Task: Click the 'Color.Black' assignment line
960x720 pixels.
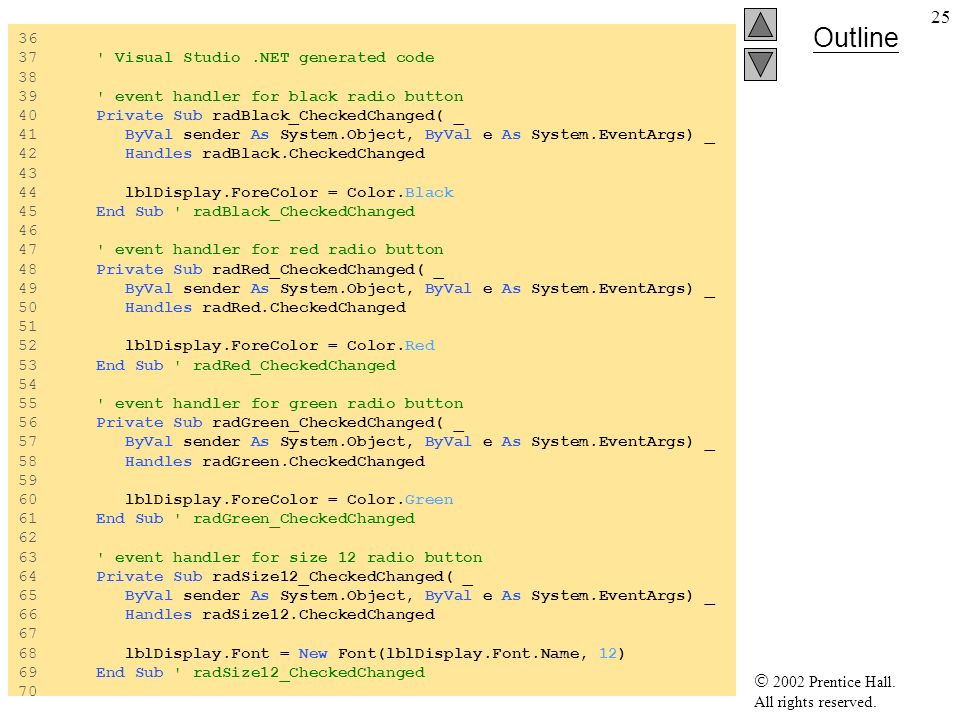Action: click(290, 192)
